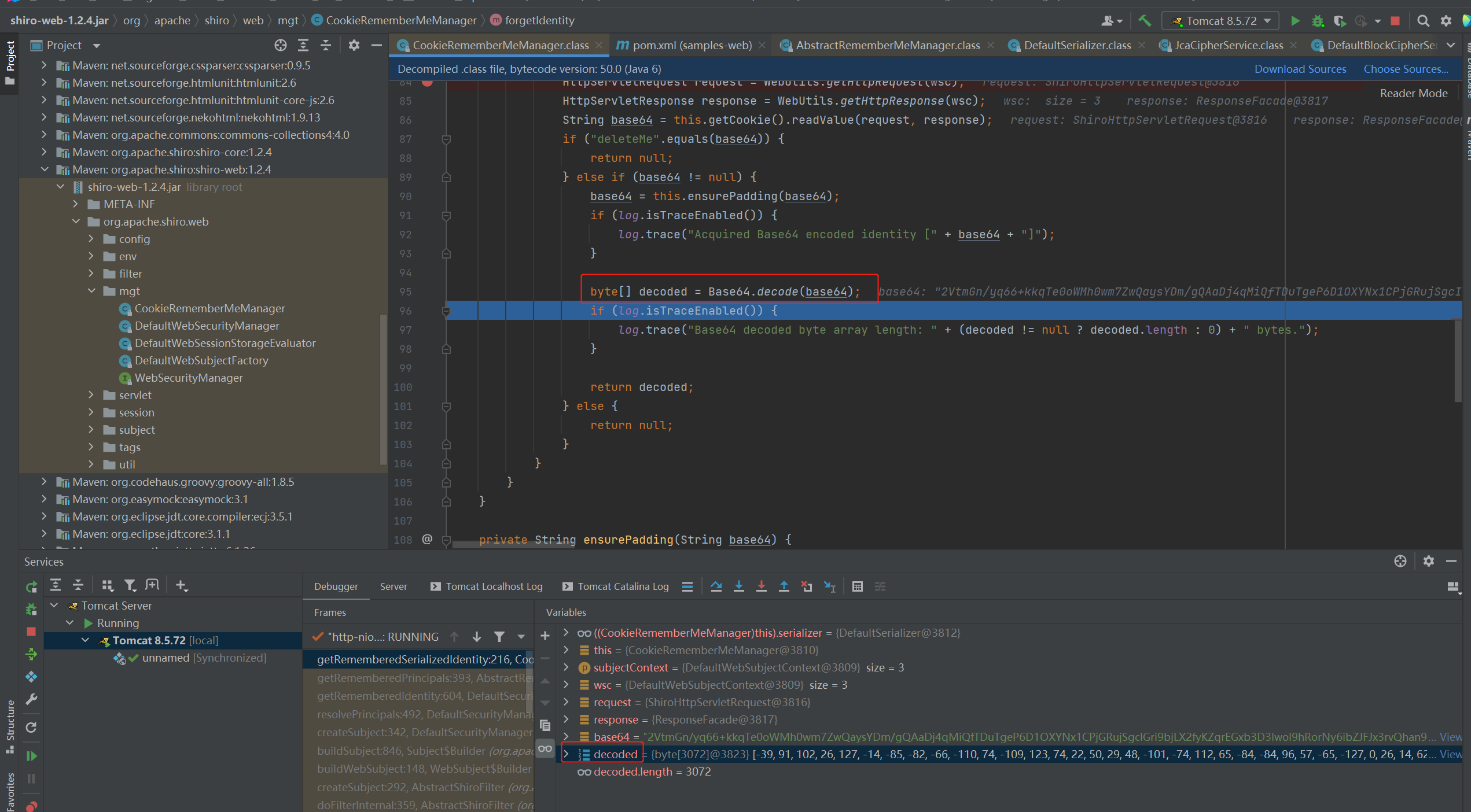
Task: Click the green debug bug icon in the top toolbar
Action: (x=1318, y=21)
